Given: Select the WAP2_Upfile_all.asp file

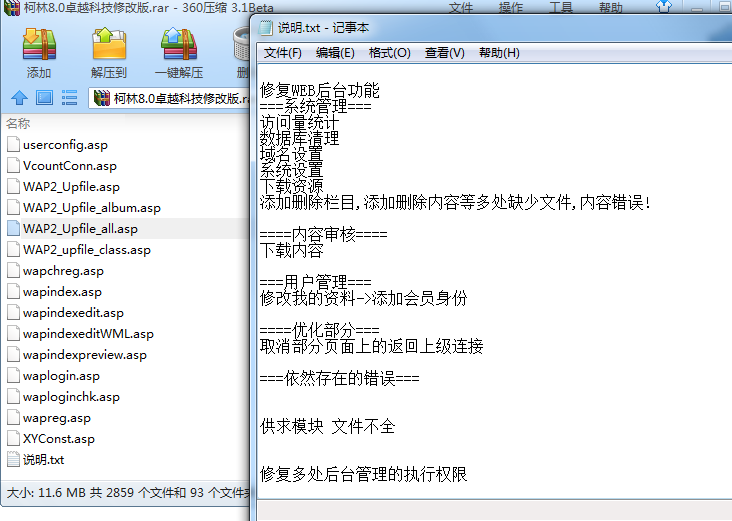Looking at the screenshot, I should 80,229.
